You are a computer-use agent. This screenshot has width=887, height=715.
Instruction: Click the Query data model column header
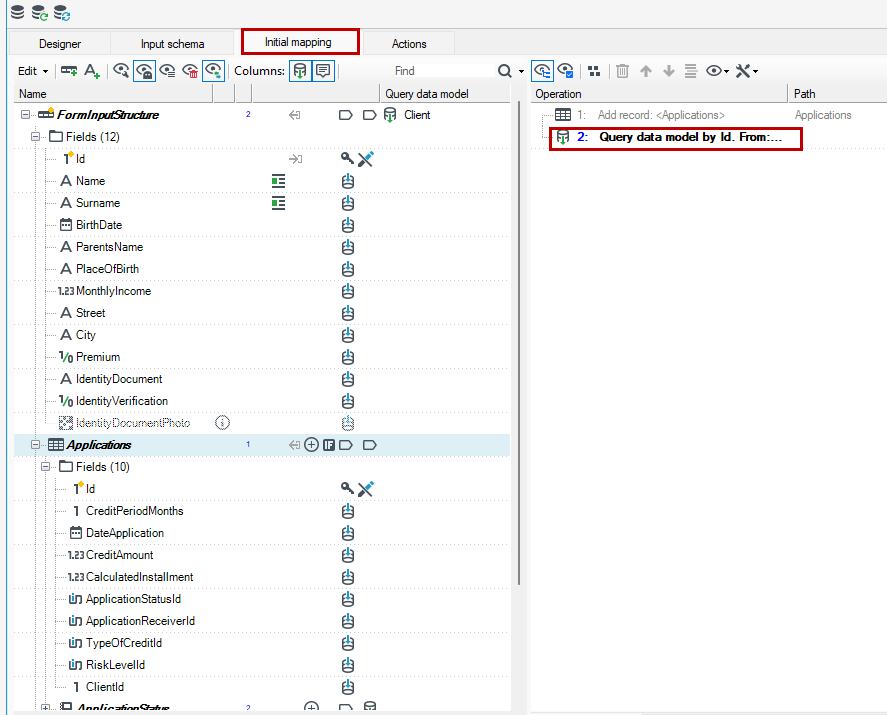tap(445, 94)
